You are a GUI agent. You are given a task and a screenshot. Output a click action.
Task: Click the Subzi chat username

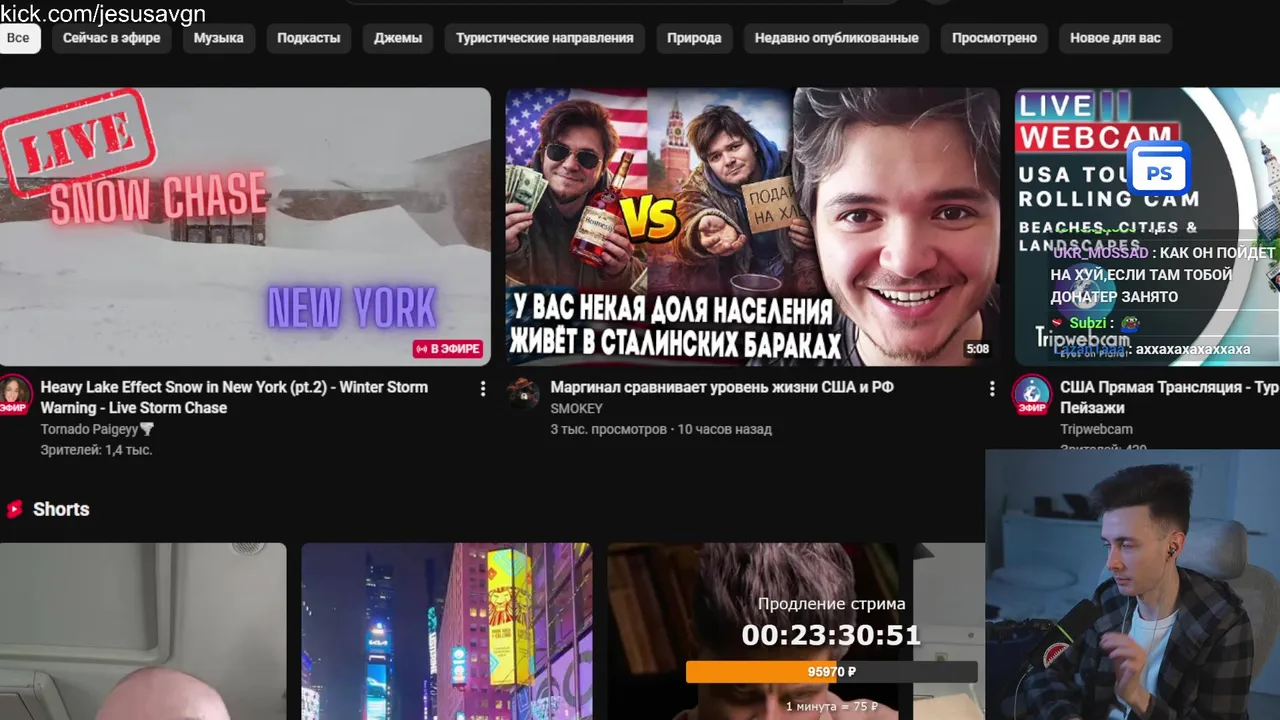click(1088, 323)
